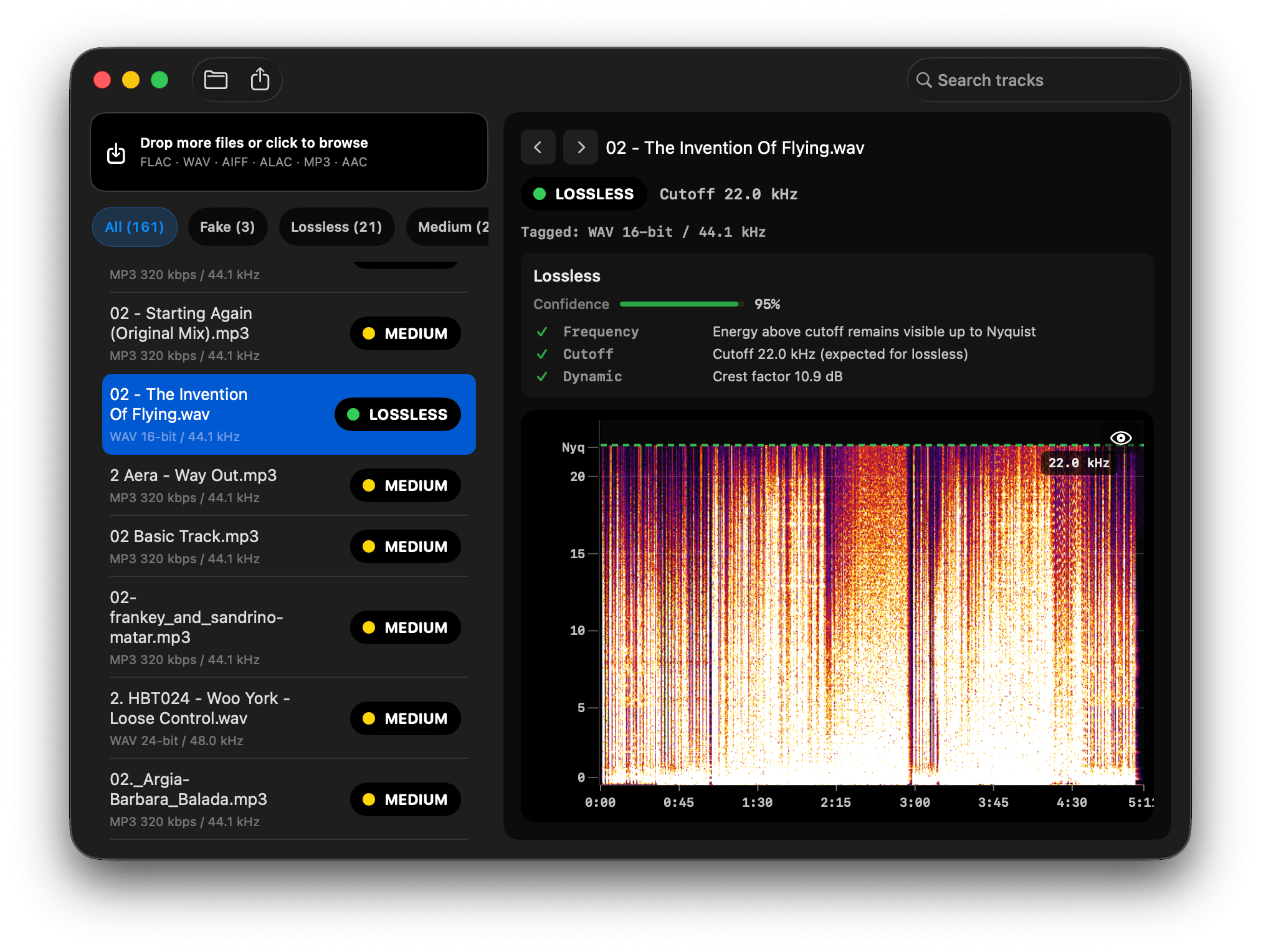Click the green Cutoff checkmark
Image resolution: width=1261 pixels, height=952 pixels.
tap(542, 355)
